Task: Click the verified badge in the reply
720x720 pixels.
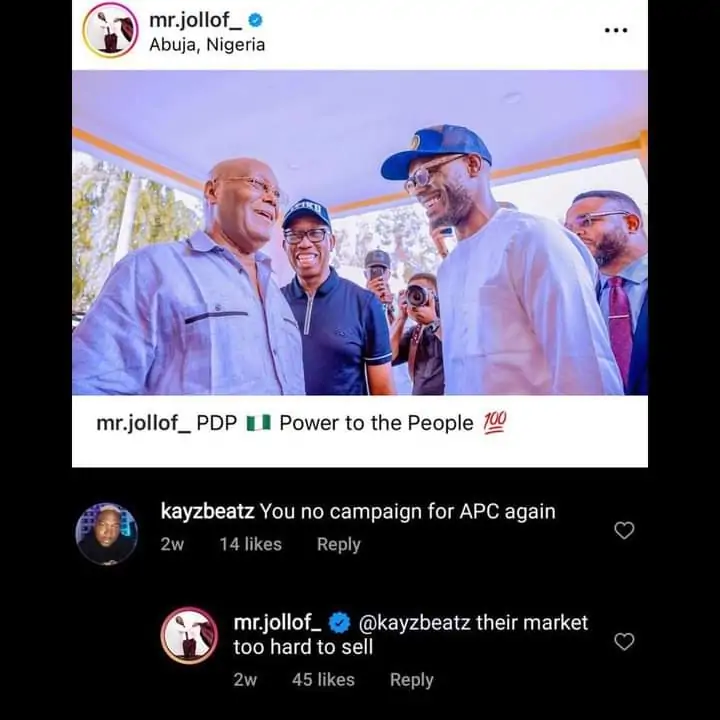Action: click(x=339, y=623)
